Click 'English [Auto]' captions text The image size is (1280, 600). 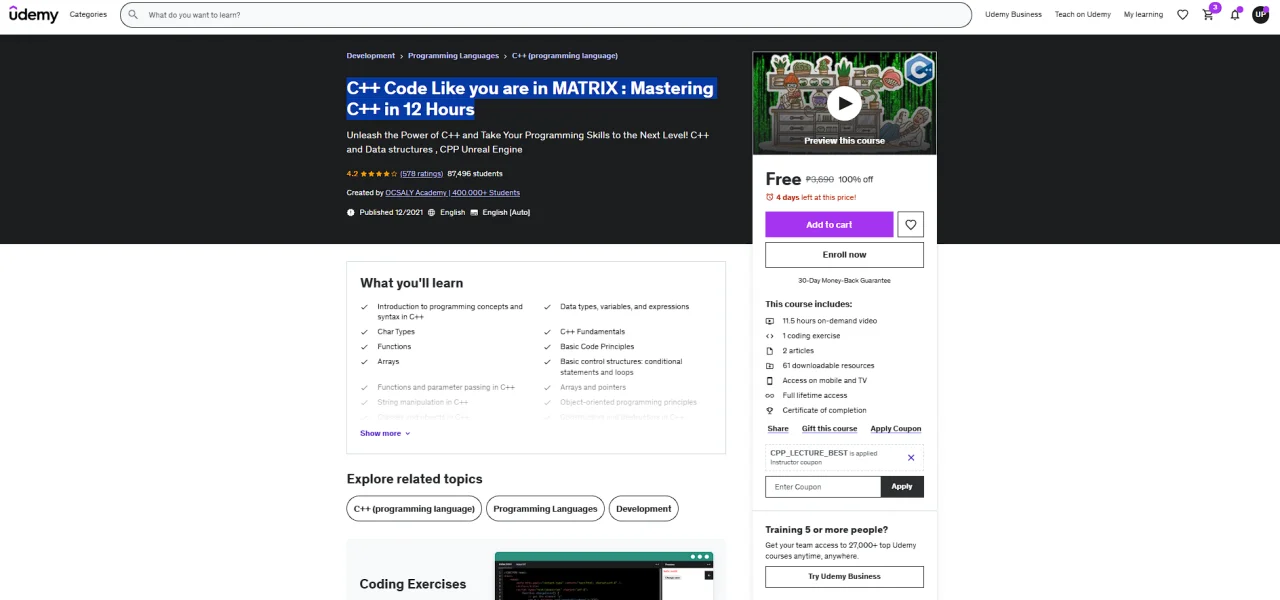506,213
